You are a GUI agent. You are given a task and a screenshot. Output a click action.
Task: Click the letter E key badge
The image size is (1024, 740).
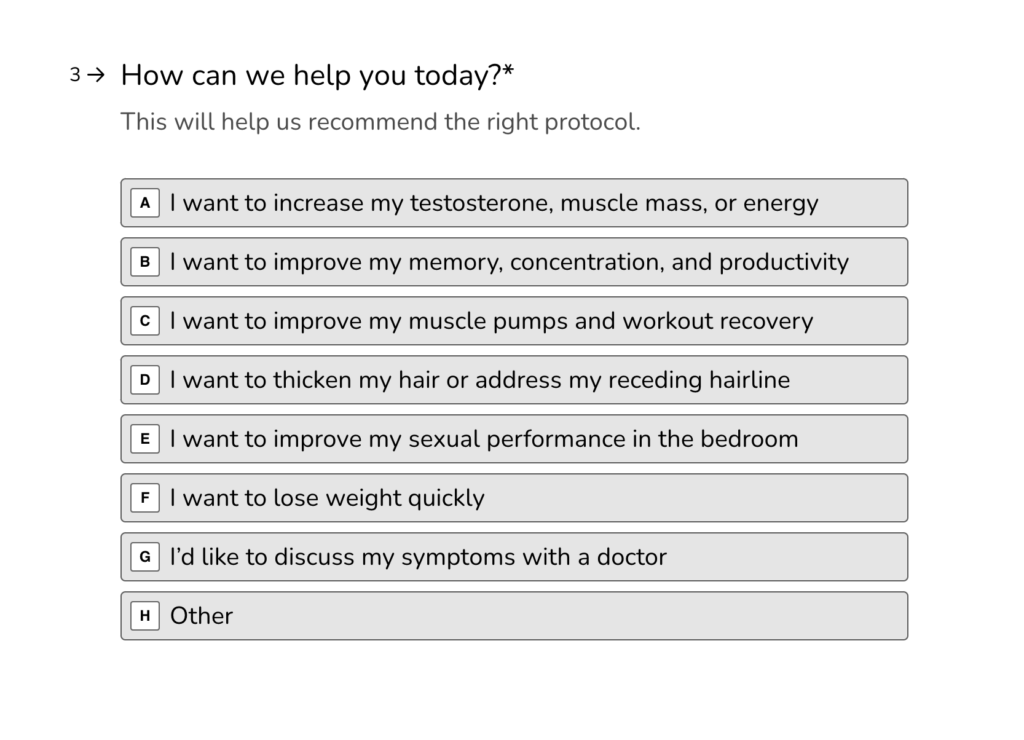pyautogui.click(x=145, y=439)
